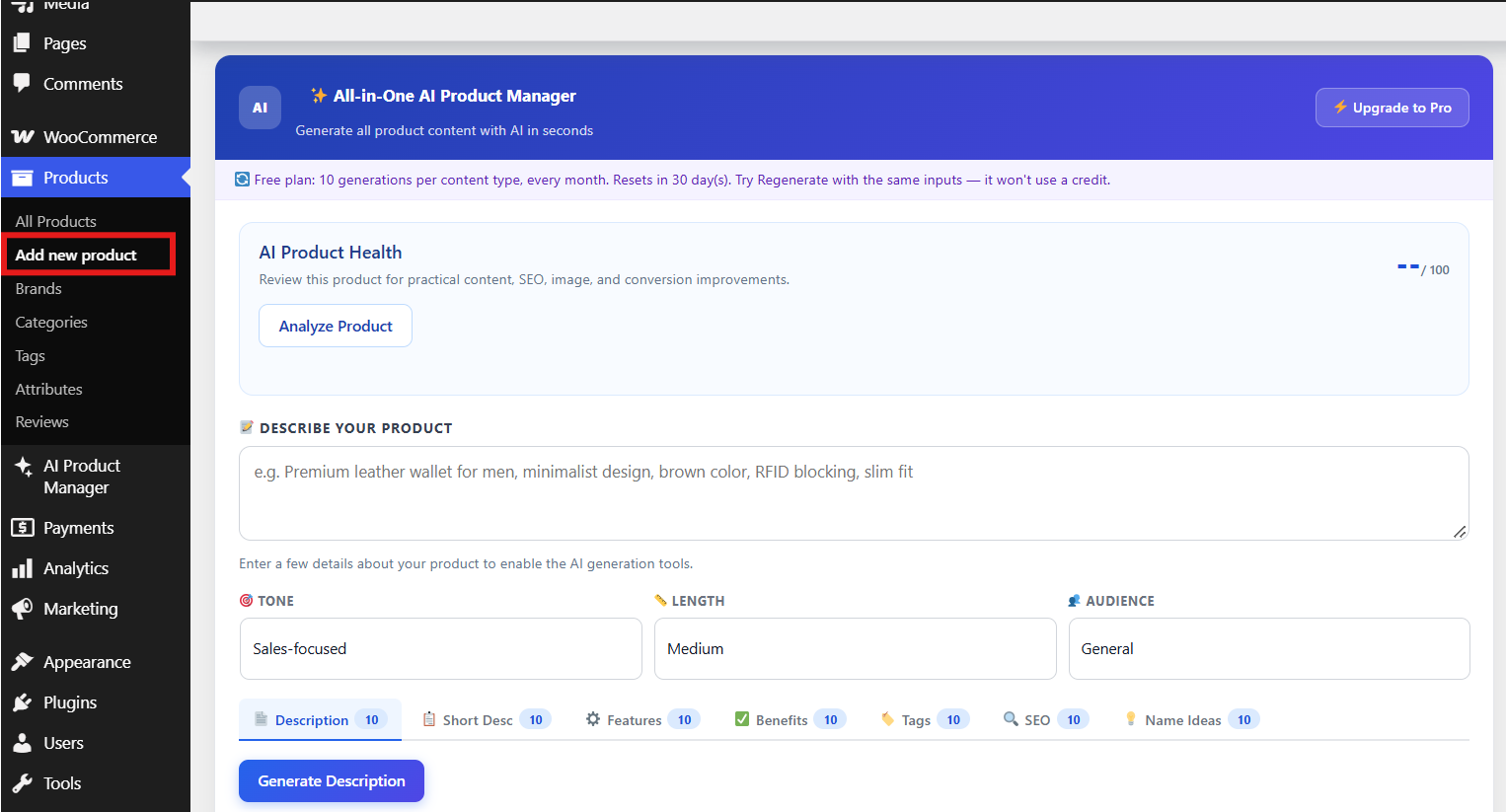This screenshot has width=1506, height=812.
Task: Open Attributes submenu link
Action: (49, 389)
